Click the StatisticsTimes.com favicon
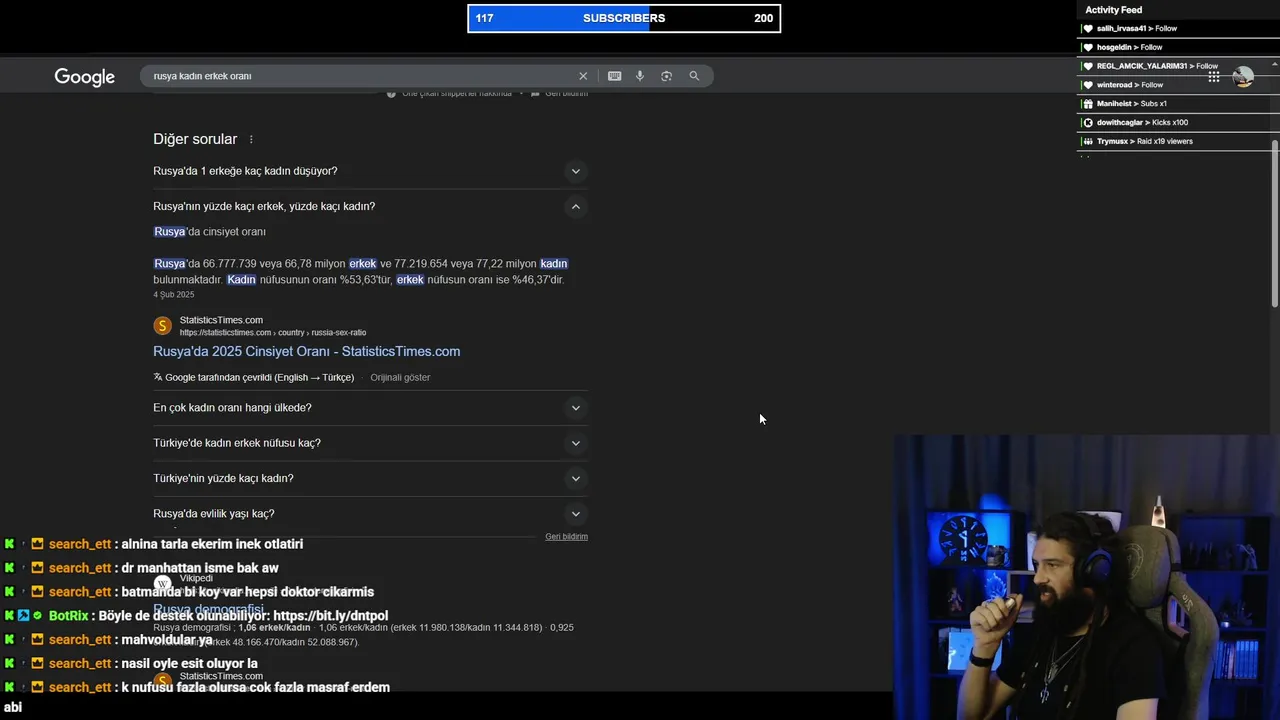 [x=162, y=325]
